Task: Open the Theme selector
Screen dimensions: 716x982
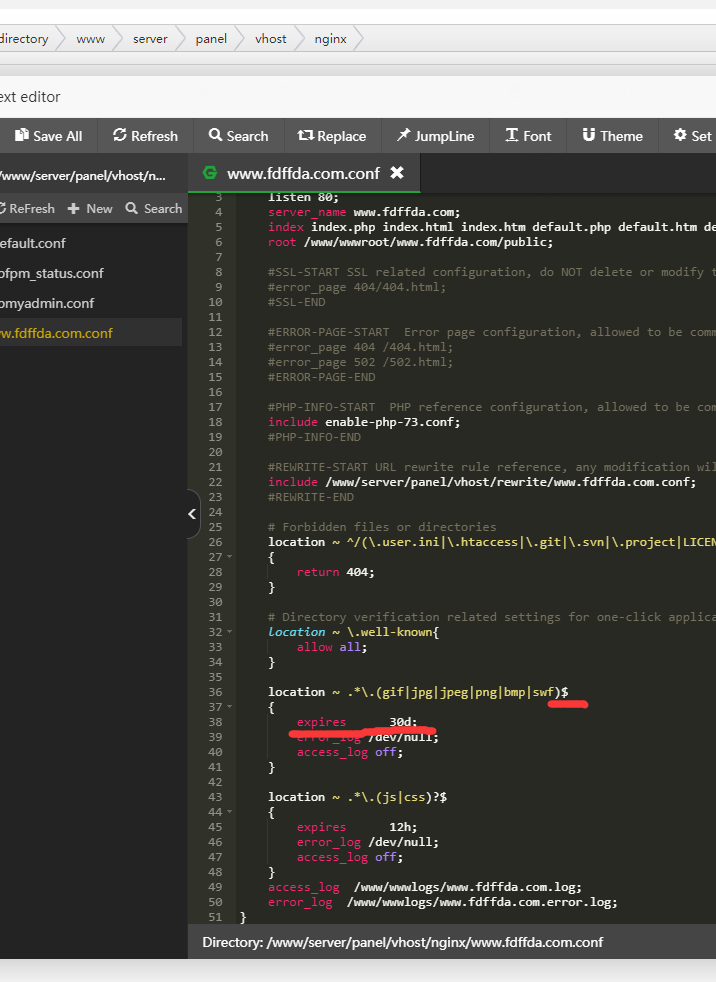Action: (612, 136)
